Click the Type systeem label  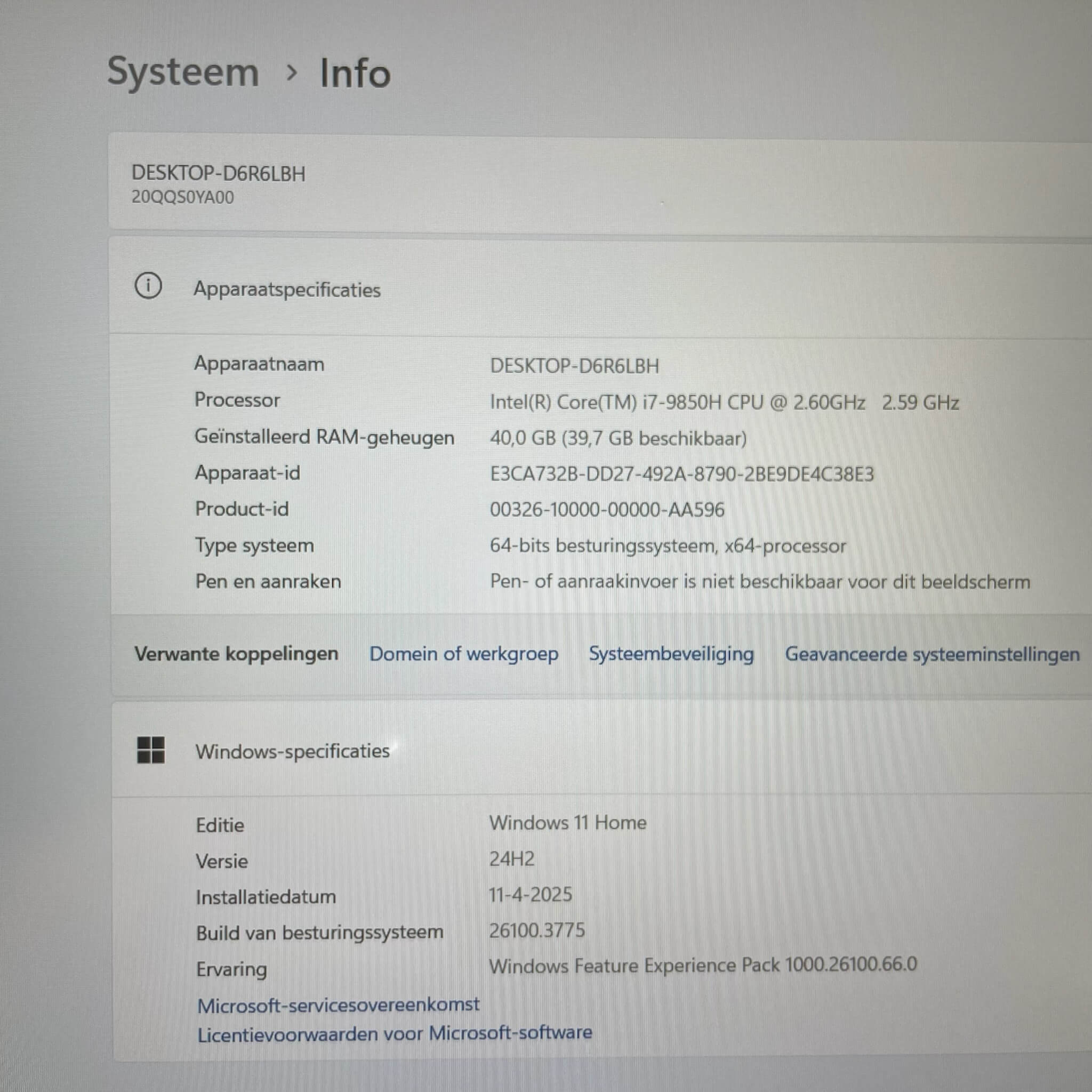pos(254,546)
